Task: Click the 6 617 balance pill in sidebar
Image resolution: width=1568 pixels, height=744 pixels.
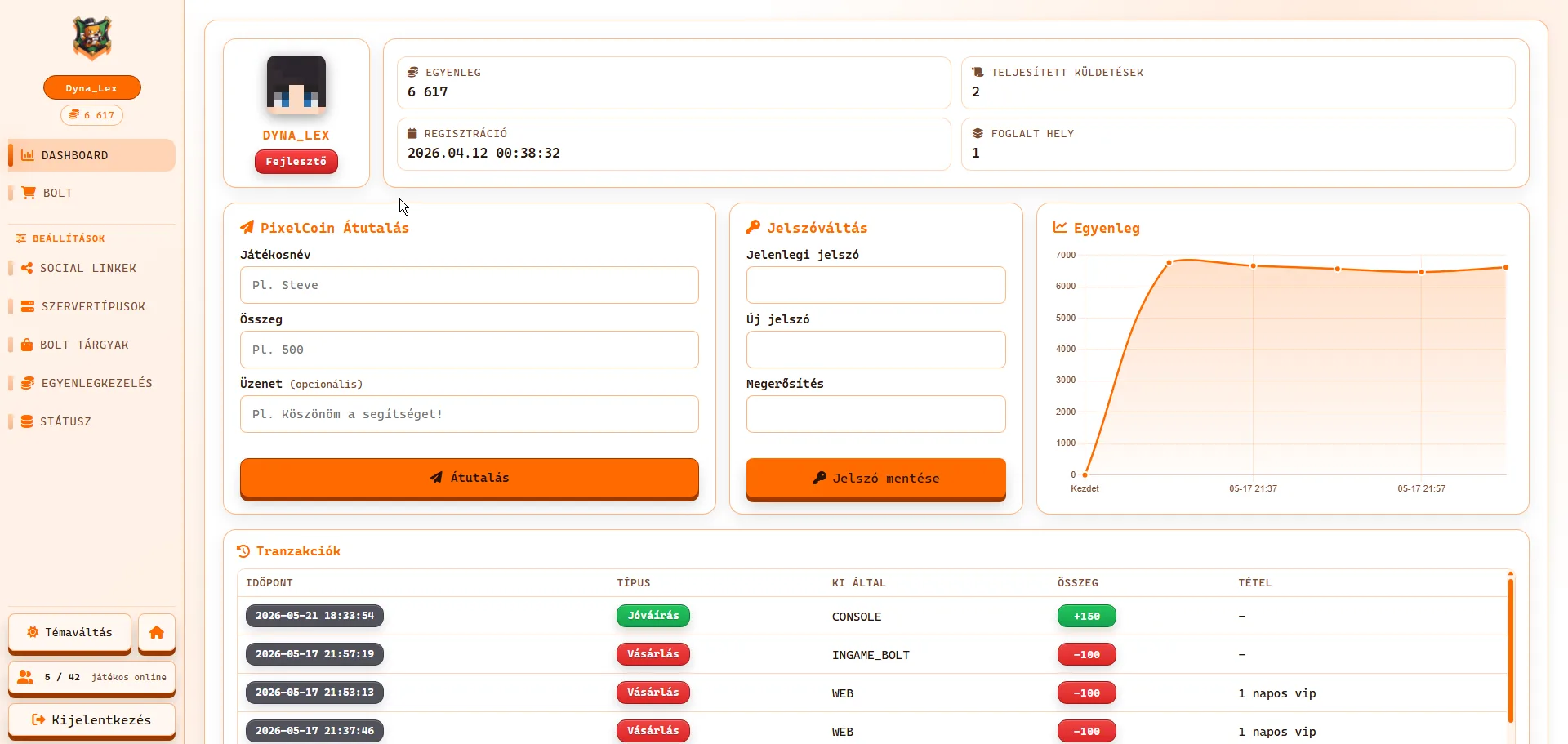Action: tap(92, 115)
